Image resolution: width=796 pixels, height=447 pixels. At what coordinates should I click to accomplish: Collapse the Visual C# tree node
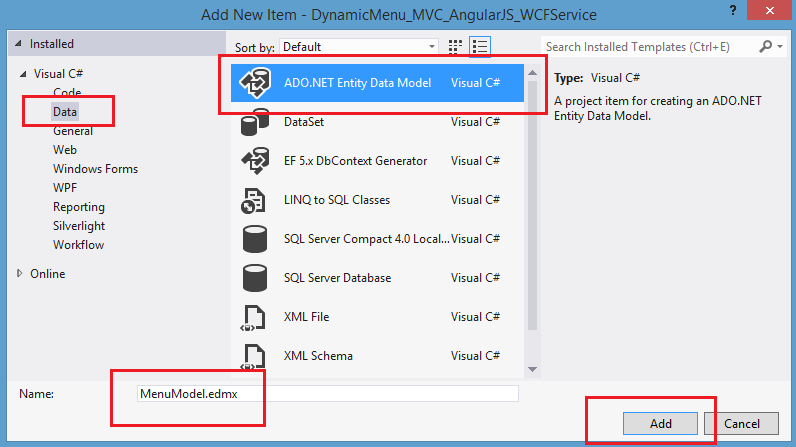[23, 74]
